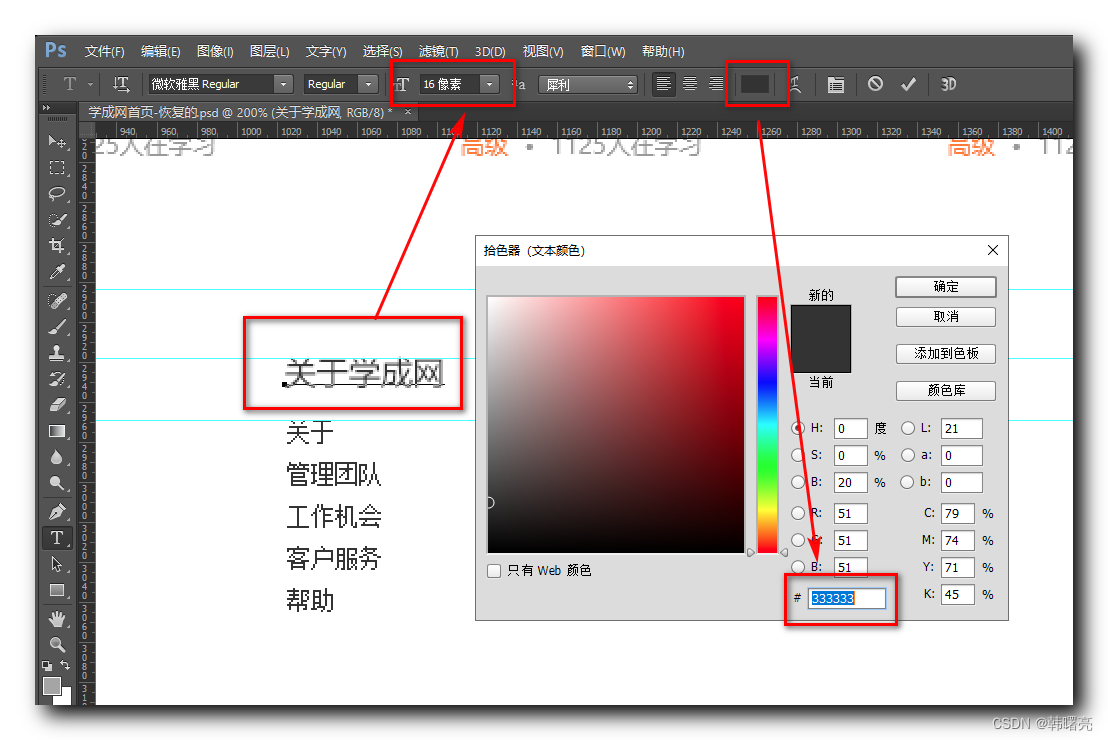Click the text color swatch in options bar
This screenshot has width=1108, height=740.
tap(757, 84)
